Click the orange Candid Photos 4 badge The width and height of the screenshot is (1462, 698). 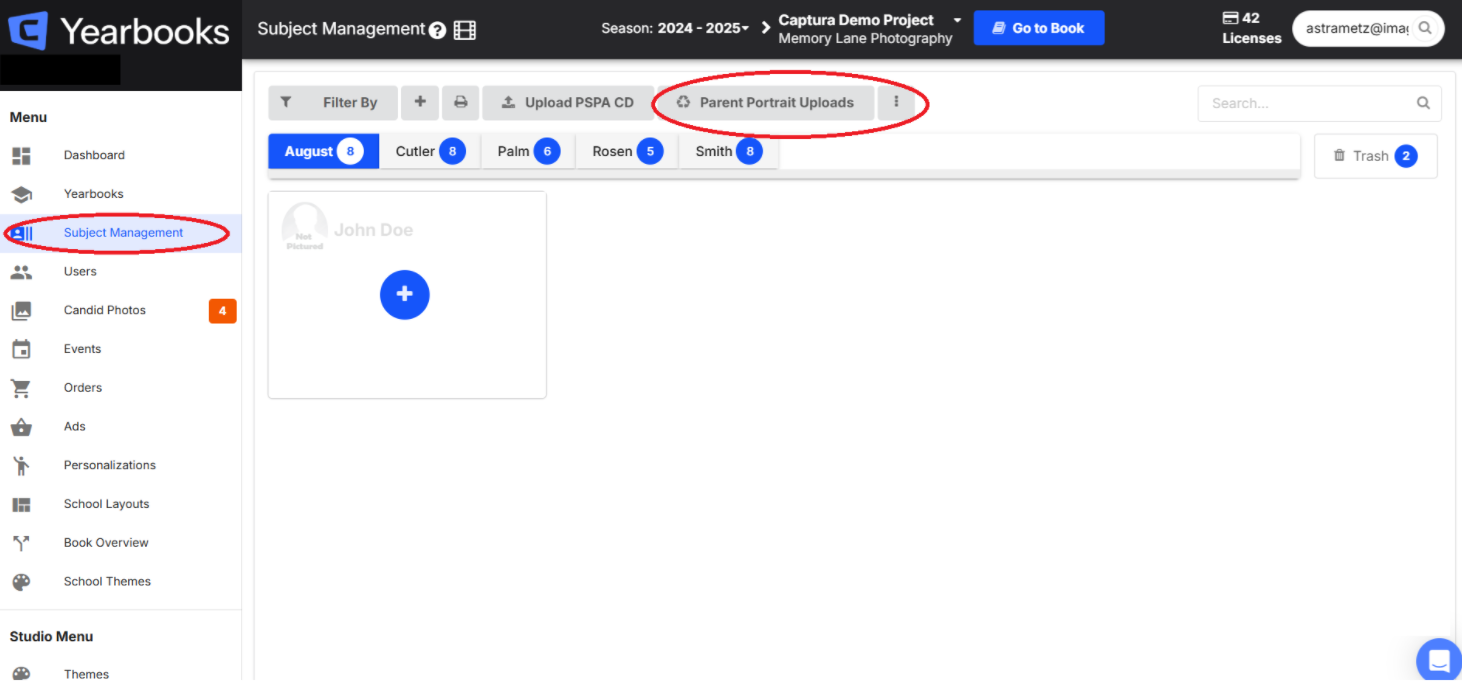[x=222, y=311]
